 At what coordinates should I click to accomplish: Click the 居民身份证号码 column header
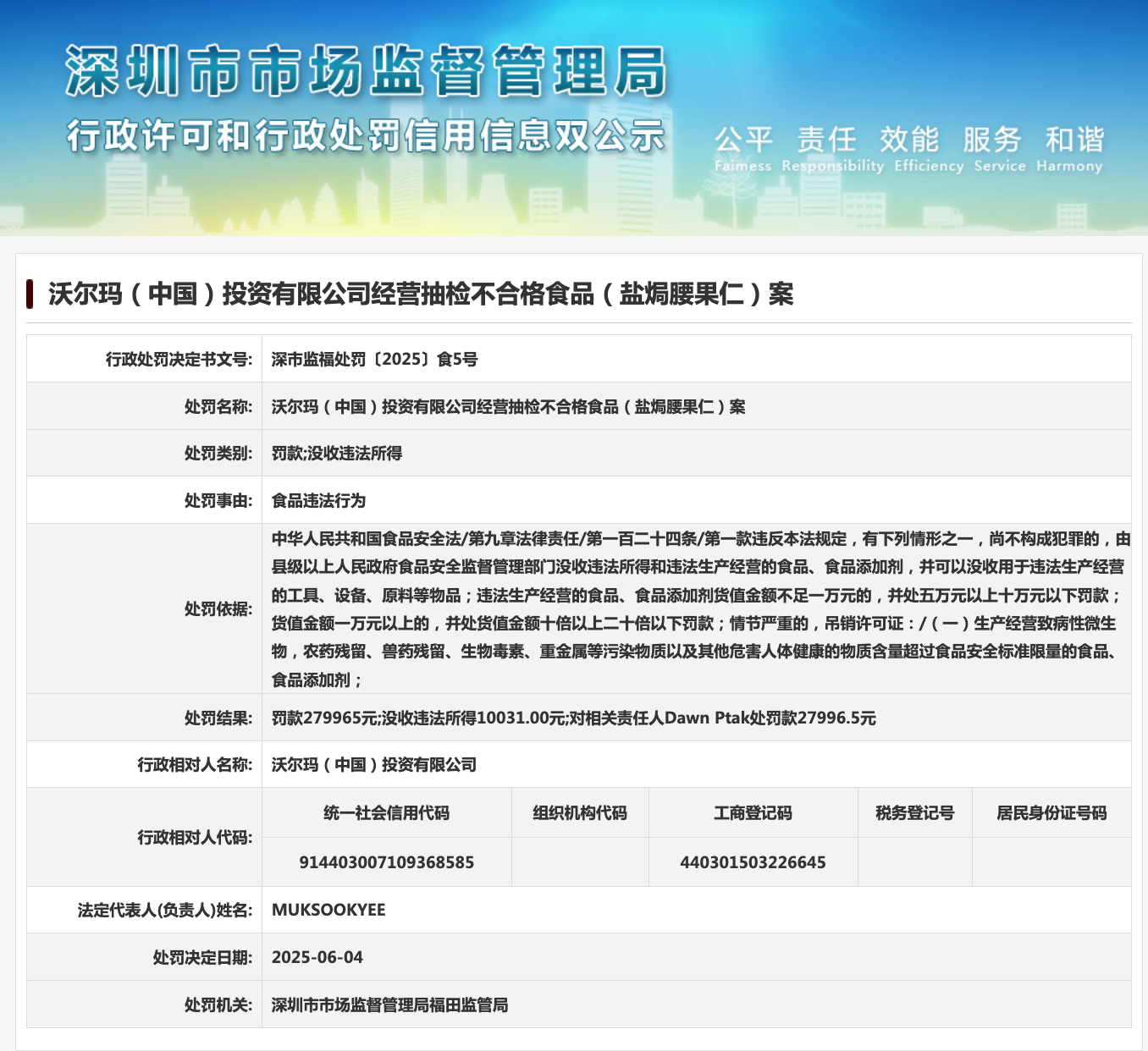pos(1051,812)
